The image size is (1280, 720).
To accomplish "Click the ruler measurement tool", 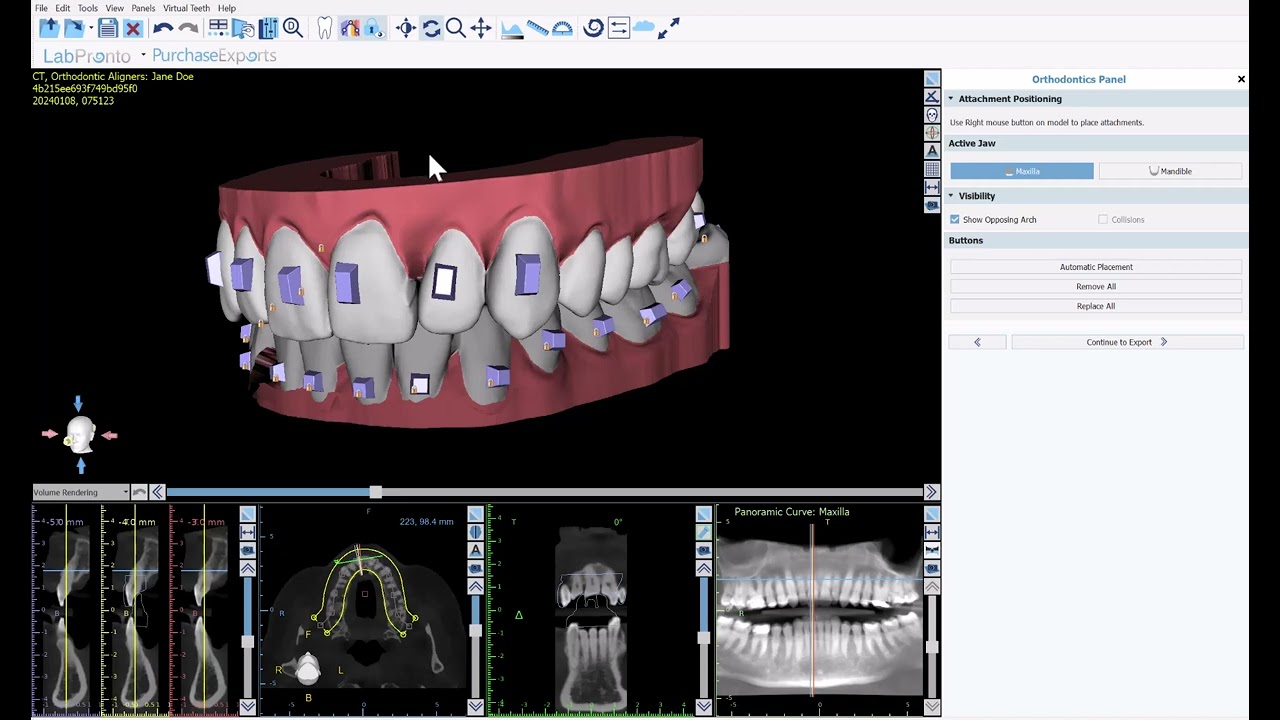I will [x=537, y=29].
